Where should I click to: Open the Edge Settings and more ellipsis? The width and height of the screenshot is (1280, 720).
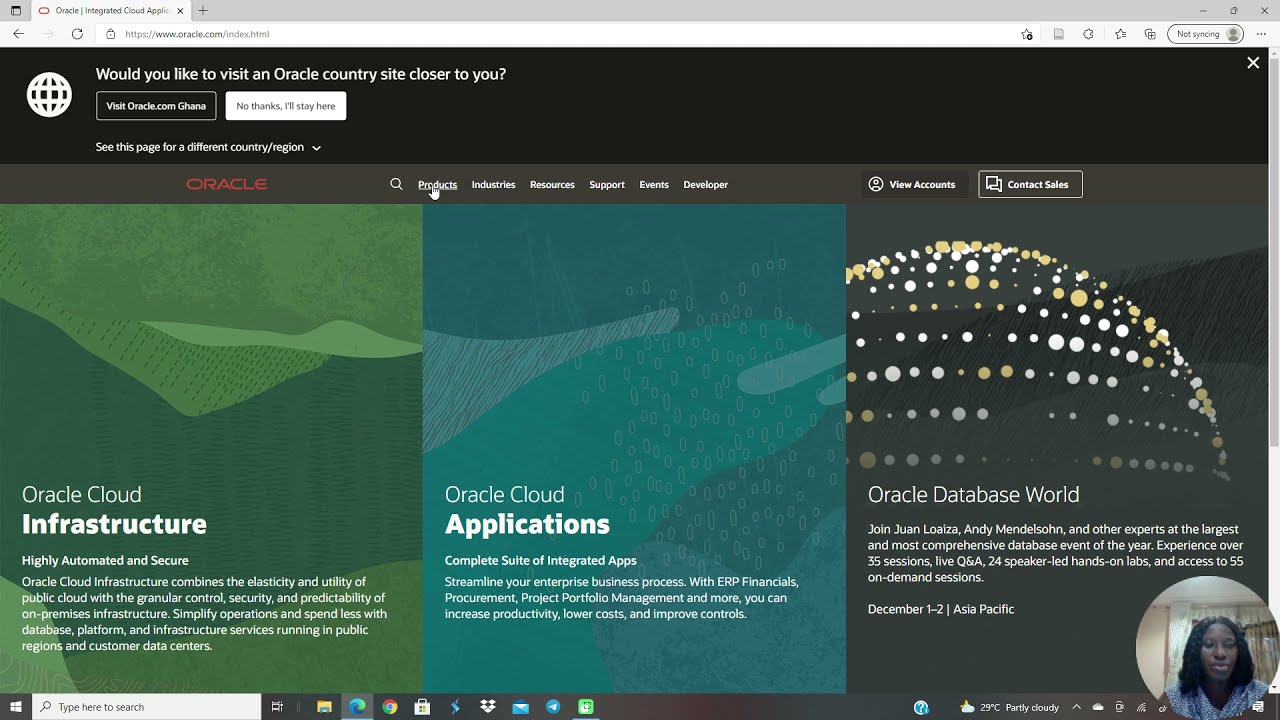[1261, 34]
